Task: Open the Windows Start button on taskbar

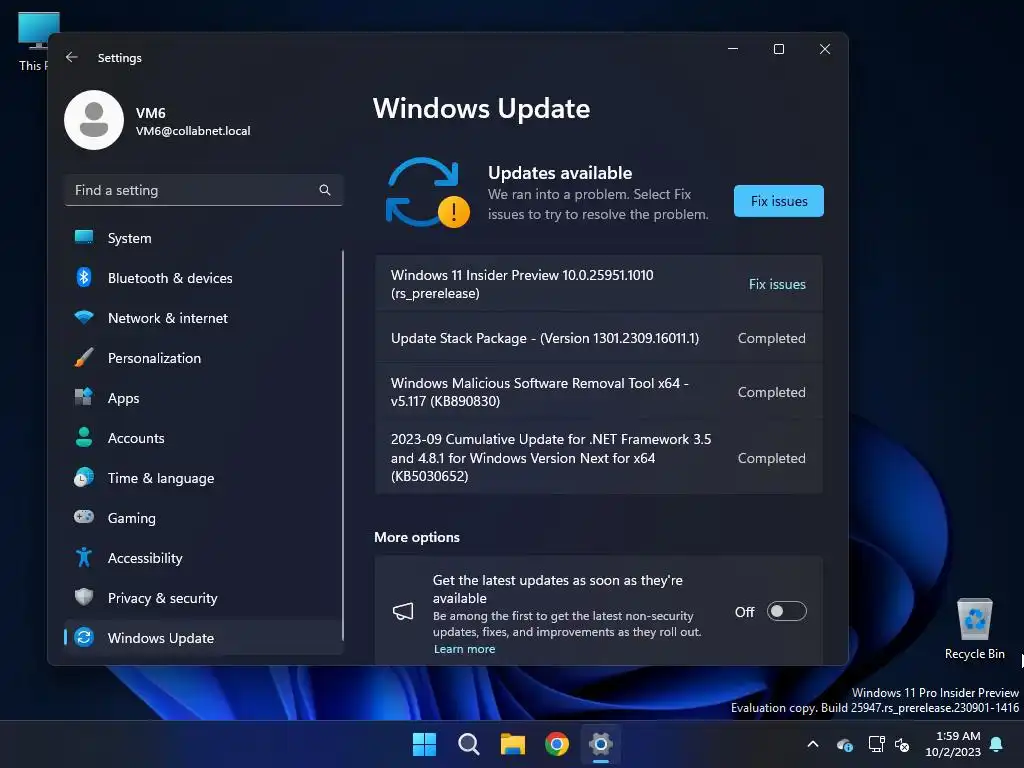Action: (424, 744)
